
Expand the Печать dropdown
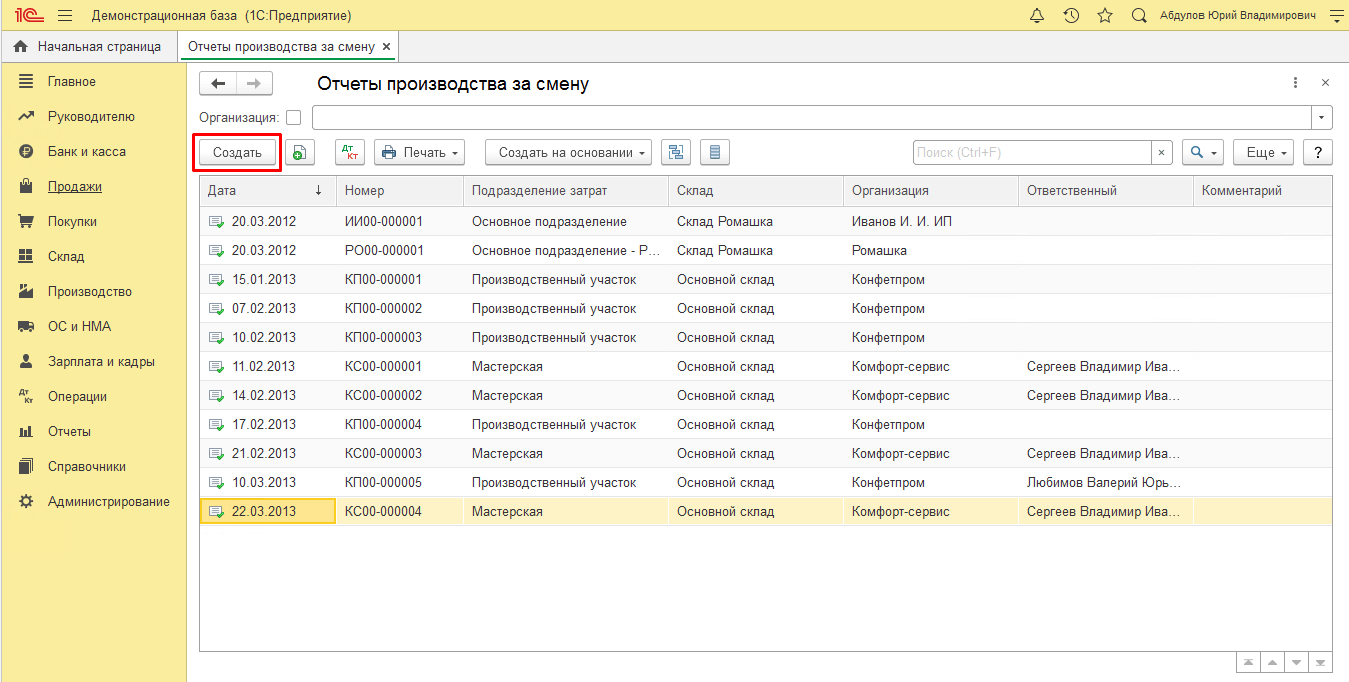pos(420,152)
